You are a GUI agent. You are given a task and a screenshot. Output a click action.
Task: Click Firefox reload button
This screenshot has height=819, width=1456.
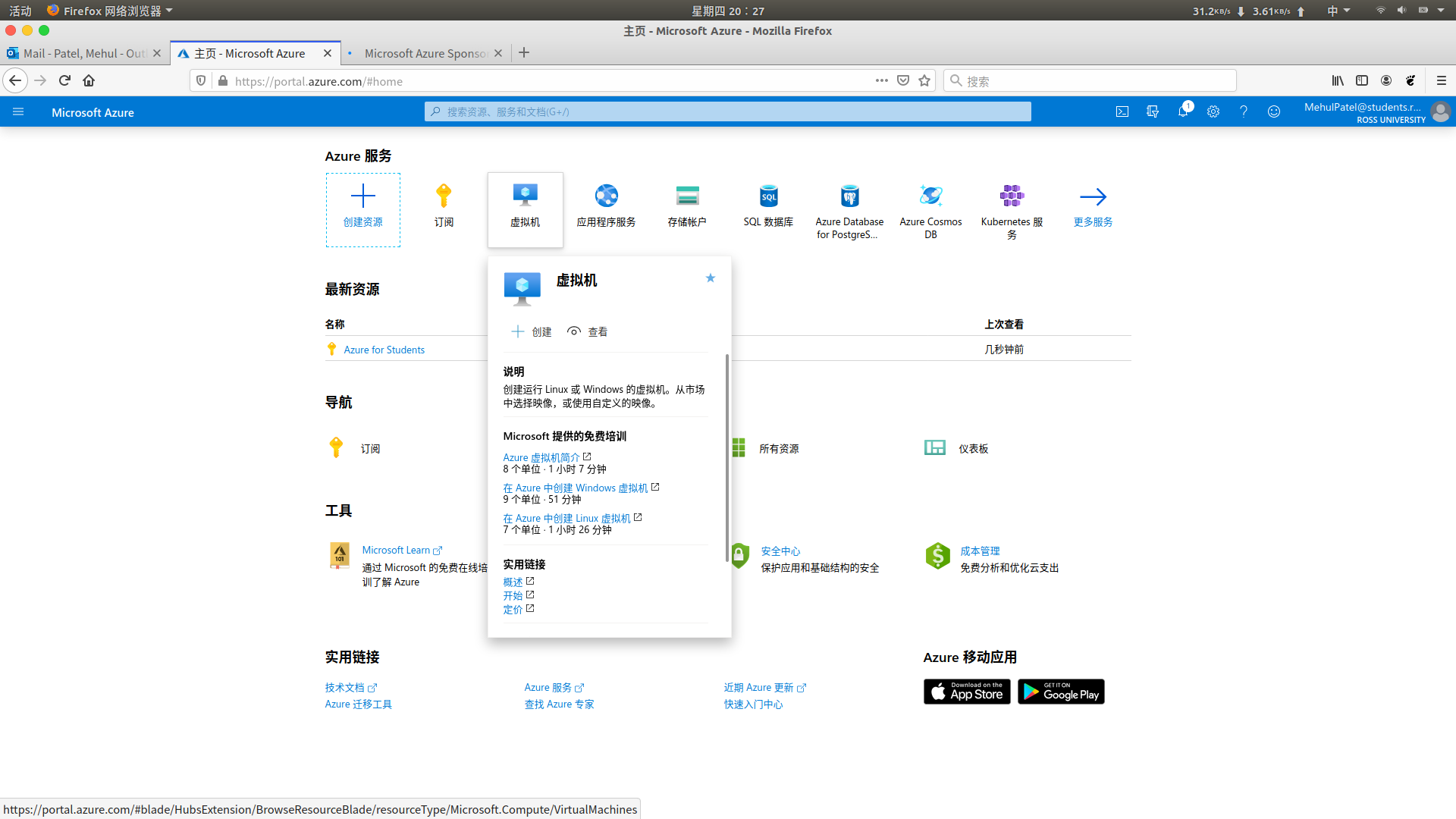64,80
